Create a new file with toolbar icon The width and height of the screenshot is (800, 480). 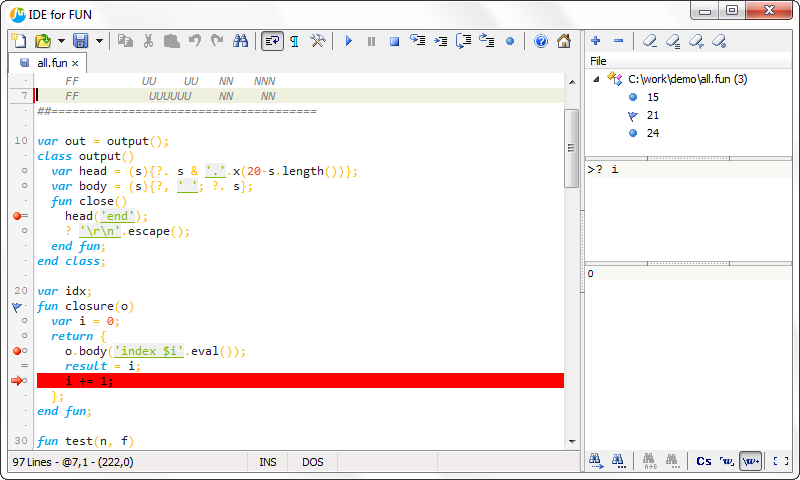tap(19, 41)
